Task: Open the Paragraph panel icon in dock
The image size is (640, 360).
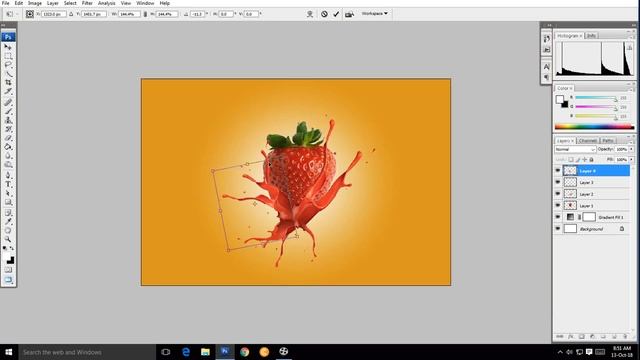Action: [x=547, y=77]
